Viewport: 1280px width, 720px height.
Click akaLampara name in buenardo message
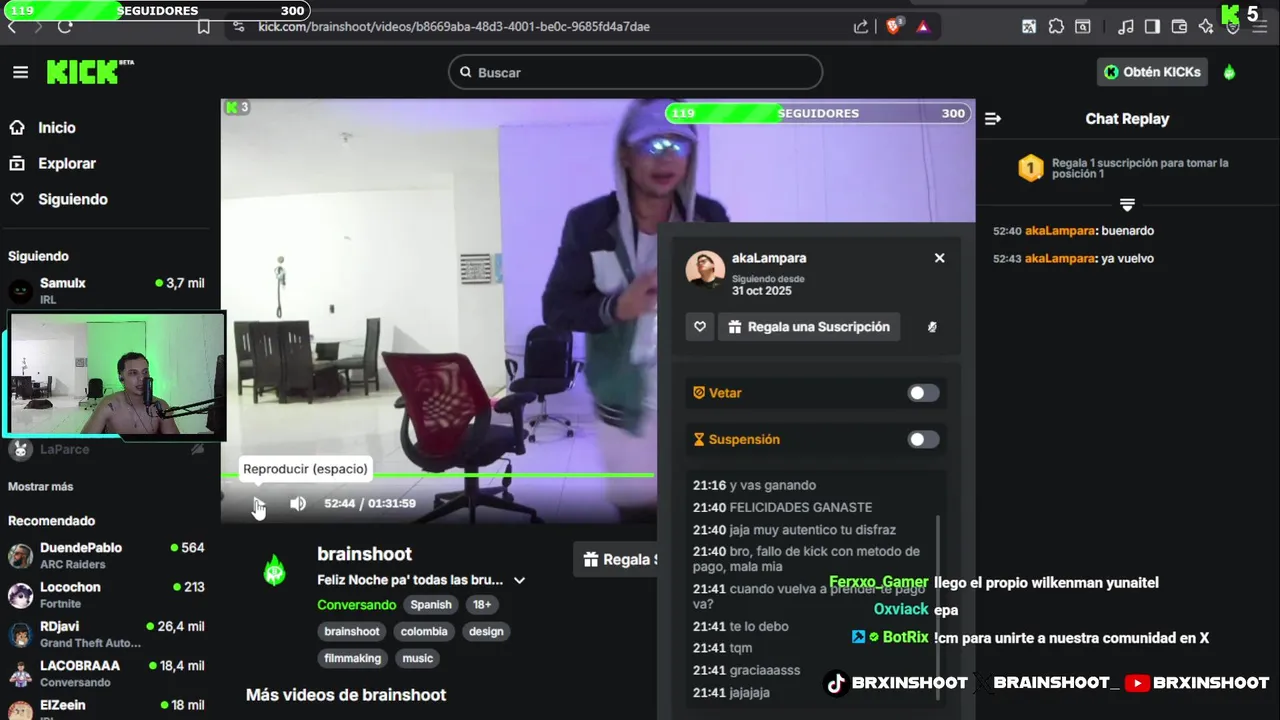(1060, 231)
